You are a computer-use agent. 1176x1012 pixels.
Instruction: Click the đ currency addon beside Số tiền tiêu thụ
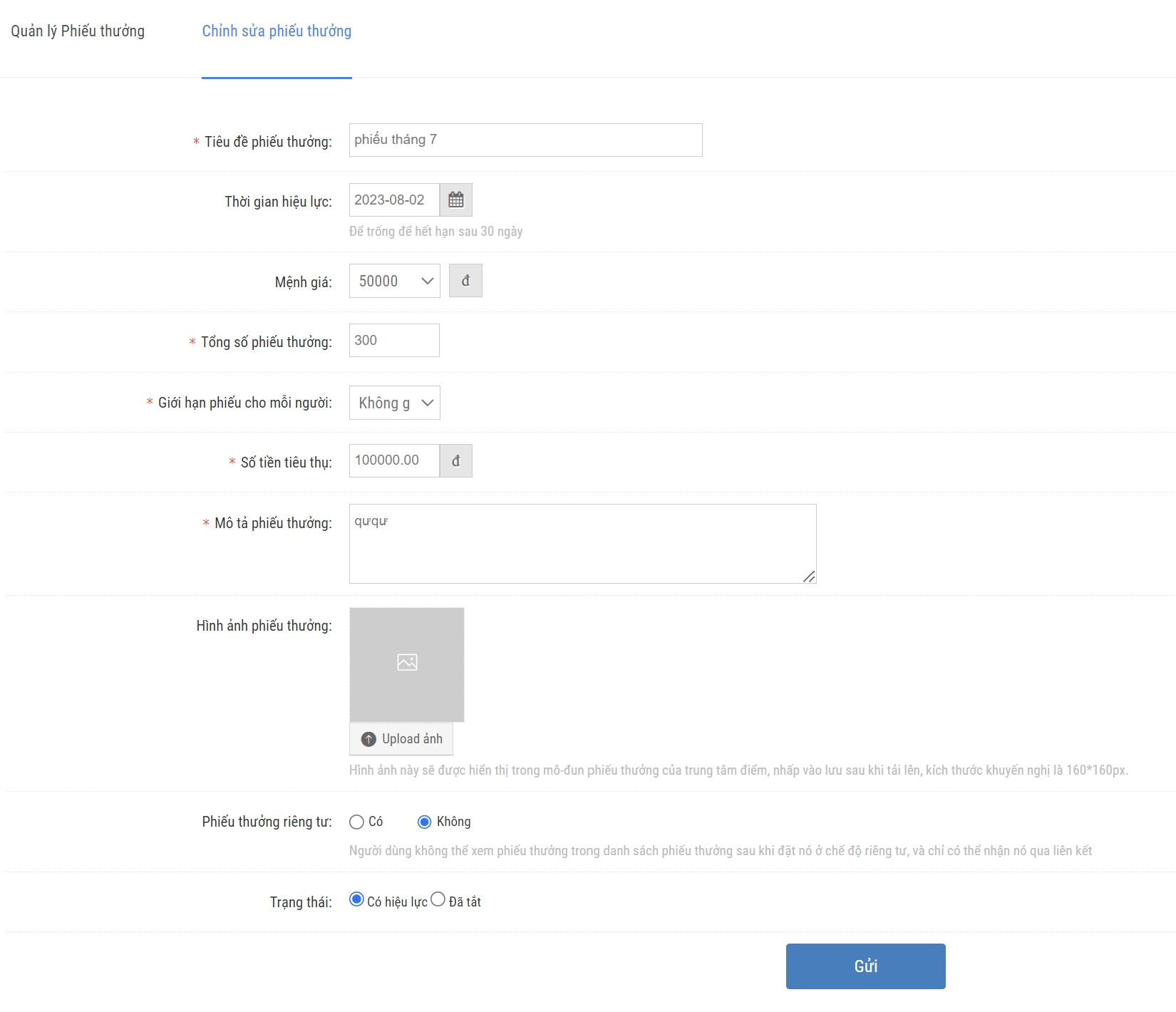click(x=455, y=461)
